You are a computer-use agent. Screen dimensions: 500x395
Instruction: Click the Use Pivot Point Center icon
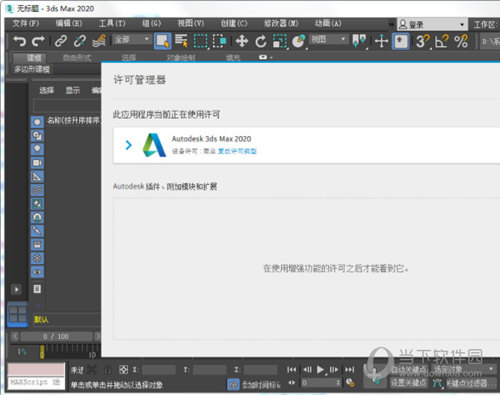(359, 41)
